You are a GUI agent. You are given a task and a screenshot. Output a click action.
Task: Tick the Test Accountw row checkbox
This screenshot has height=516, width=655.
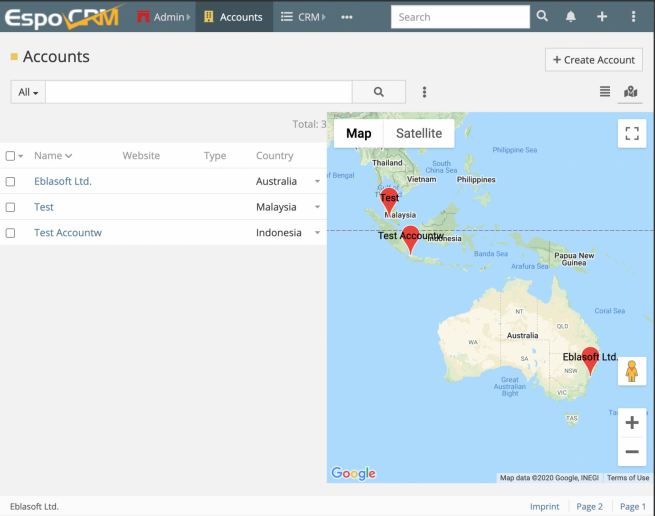10,233
